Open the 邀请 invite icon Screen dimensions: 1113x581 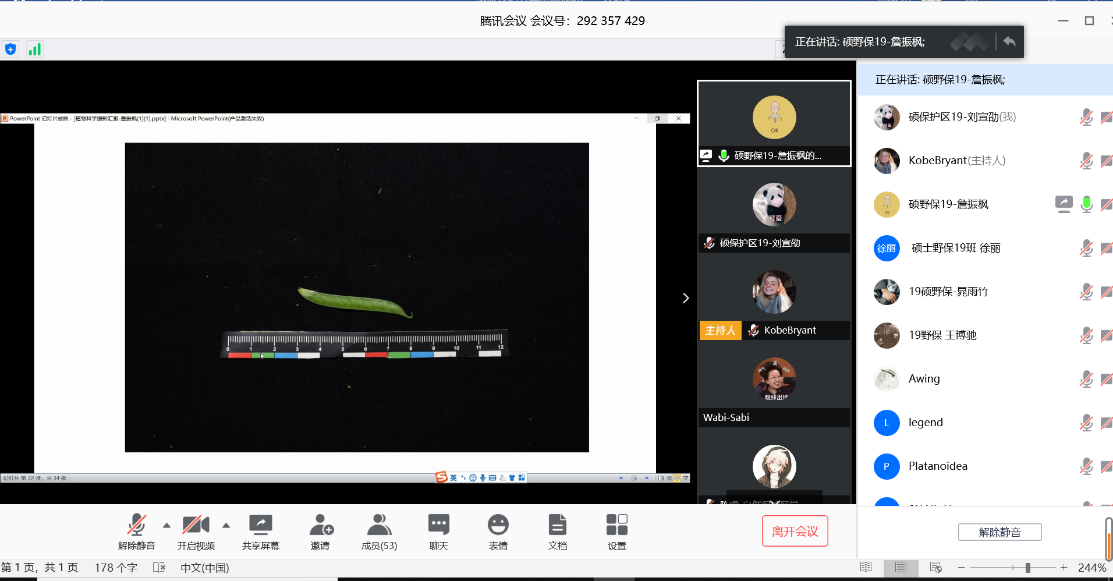tap(320, 524)
